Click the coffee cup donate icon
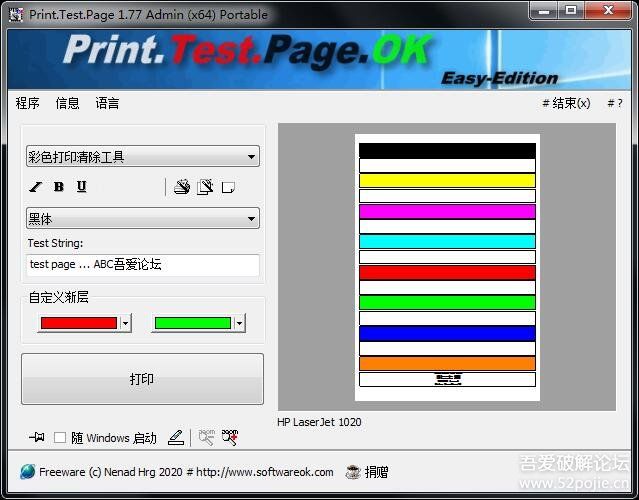This screenshot has height=500, width=639. [x=353, y=472]
